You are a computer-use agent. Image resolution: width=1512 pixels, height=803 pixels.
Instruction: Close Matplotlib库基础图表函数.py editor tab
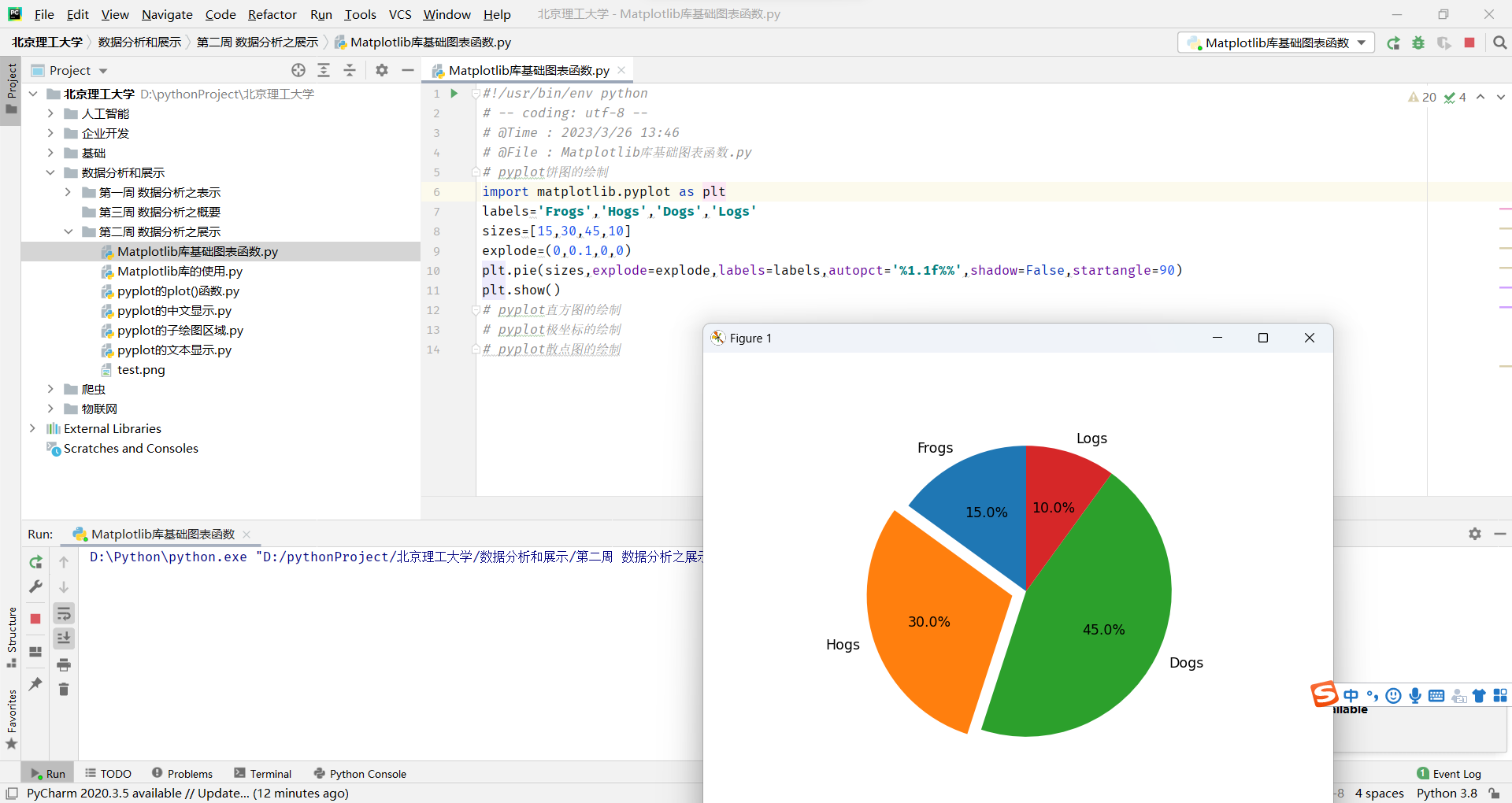coord(621,70)
